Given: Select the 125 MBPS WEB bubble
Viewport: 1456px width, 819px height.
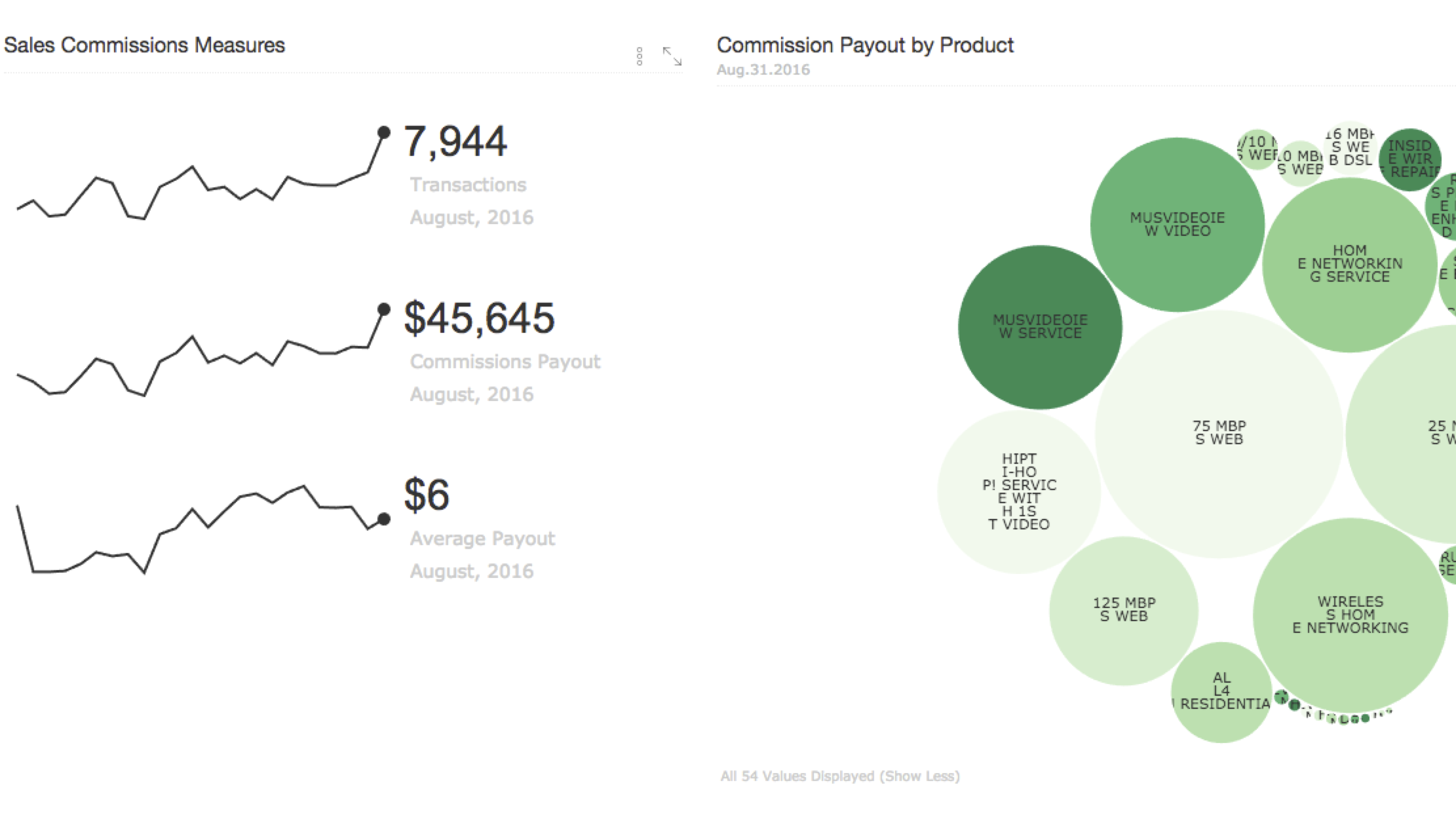Looking at the screenshot, I should point(1124,611).
